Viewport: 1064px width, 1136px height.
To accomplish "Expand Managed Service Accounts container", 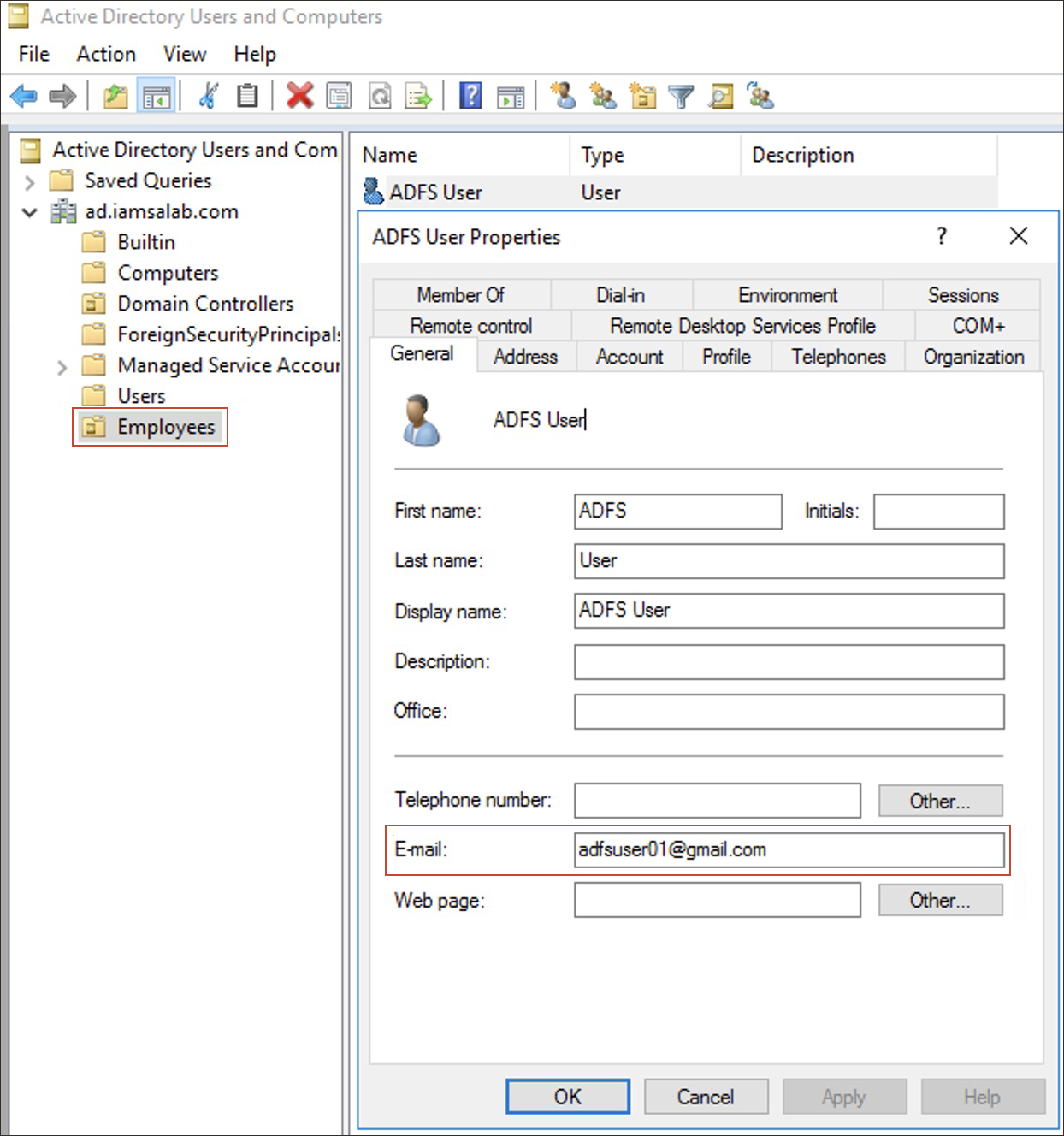I will tap(61, 365).
